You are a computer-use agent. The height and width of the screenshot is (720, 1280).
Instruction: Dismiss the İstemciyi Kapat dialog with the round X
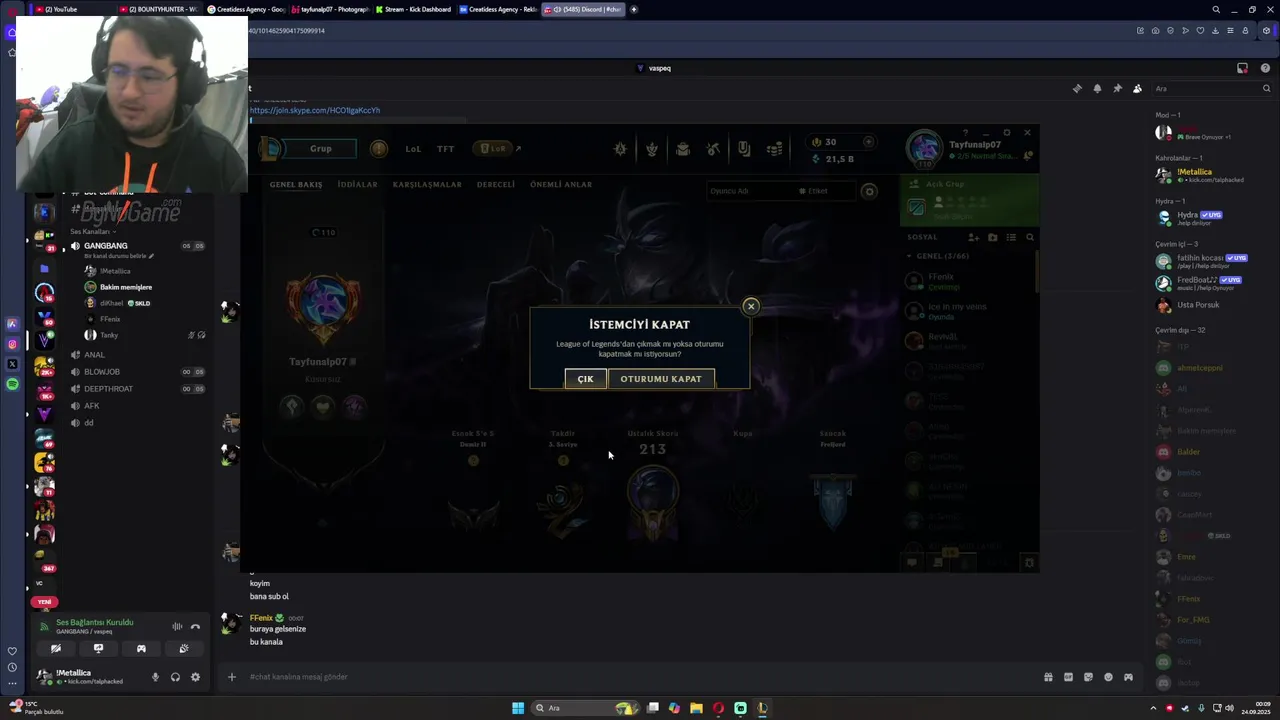pos(751,306)
